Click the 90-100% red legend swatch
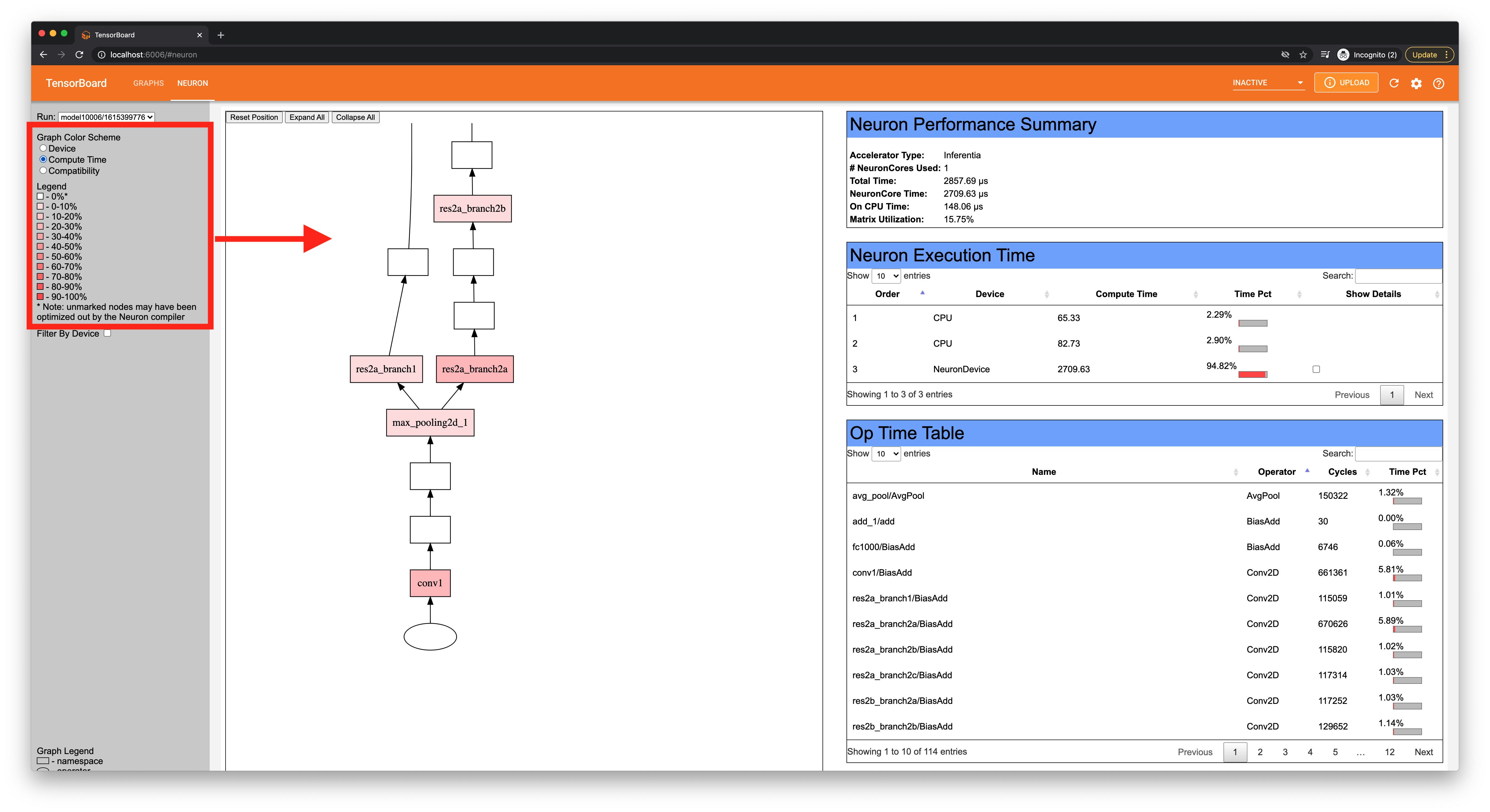Image resolution: width=1490 pixels, height=812 pixels. 40,297
